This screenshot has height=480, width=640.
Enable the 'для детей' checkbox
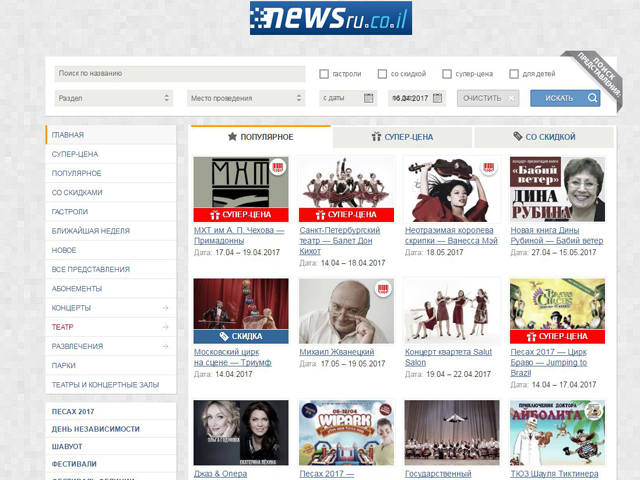point(514,74)
